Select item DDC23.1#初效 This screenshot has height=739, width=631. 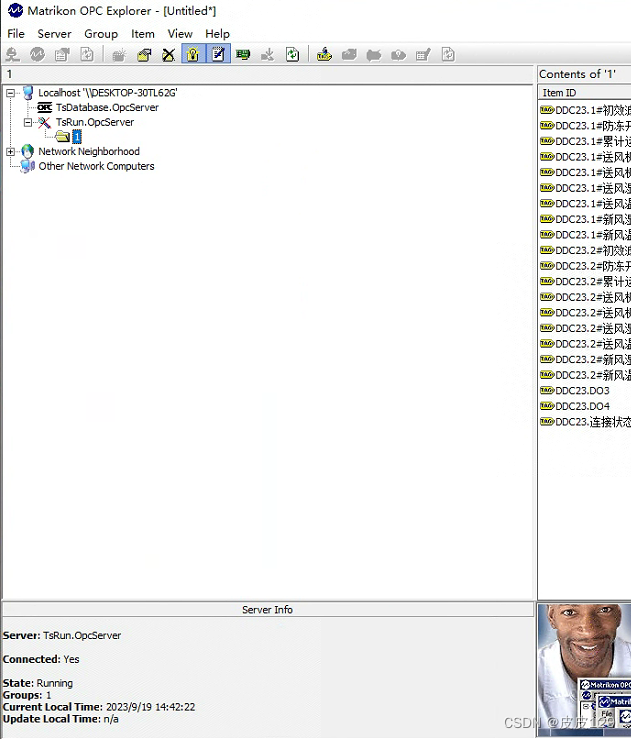(593, 110)
